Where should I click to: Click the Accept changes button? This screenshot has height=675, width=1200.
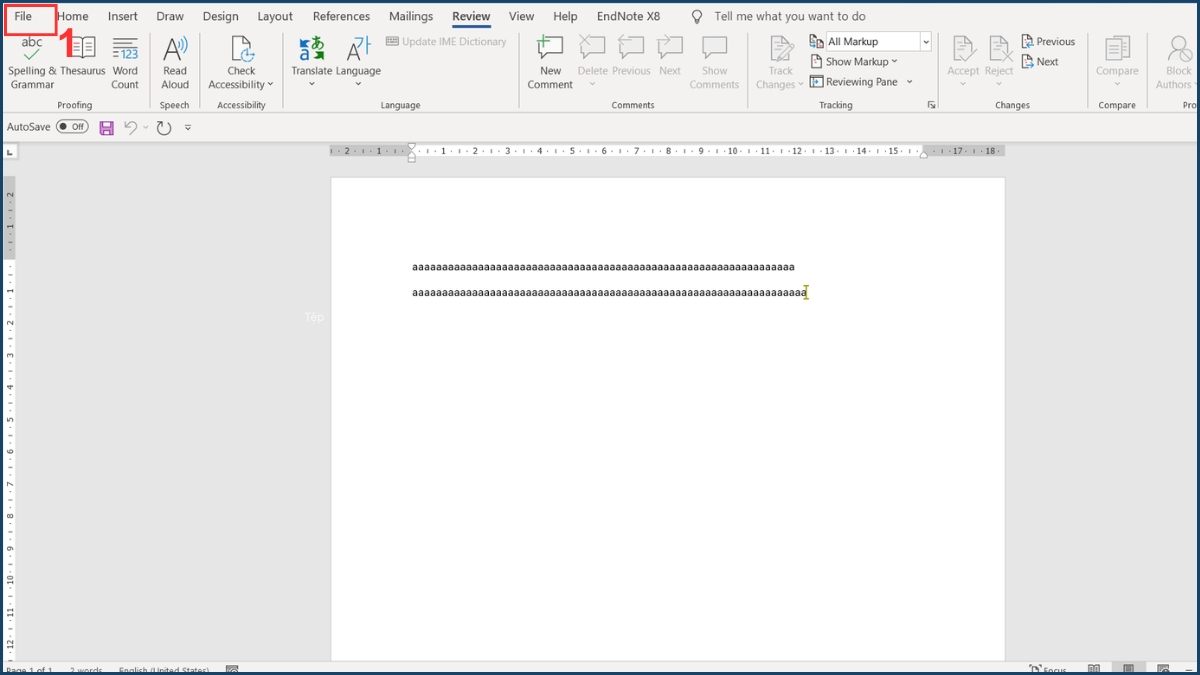963,62
